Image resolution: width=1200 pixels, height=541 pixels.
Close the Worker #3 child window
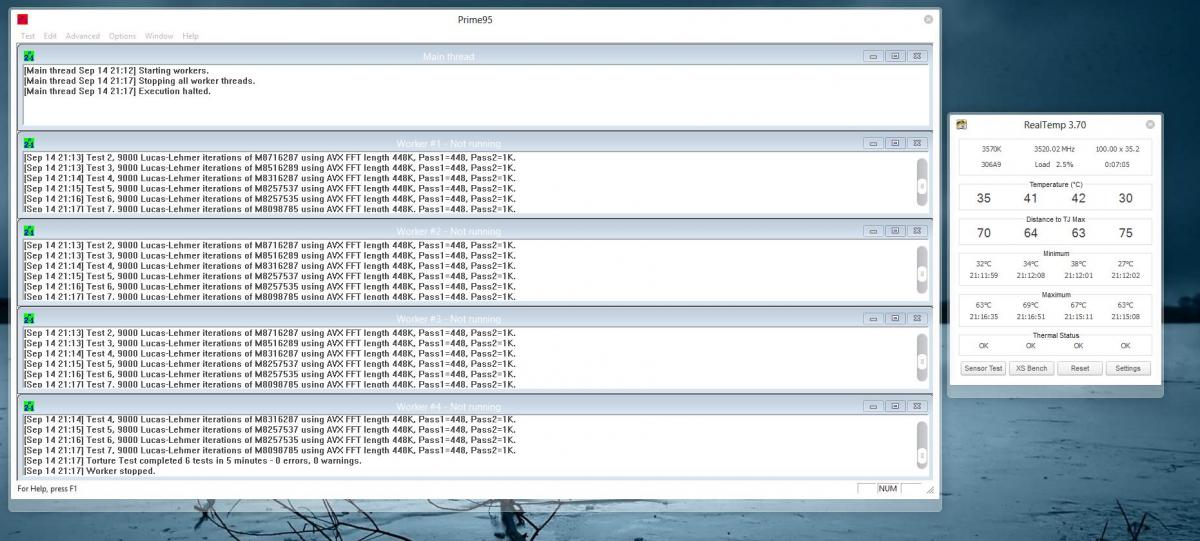[x=918, y=318]
